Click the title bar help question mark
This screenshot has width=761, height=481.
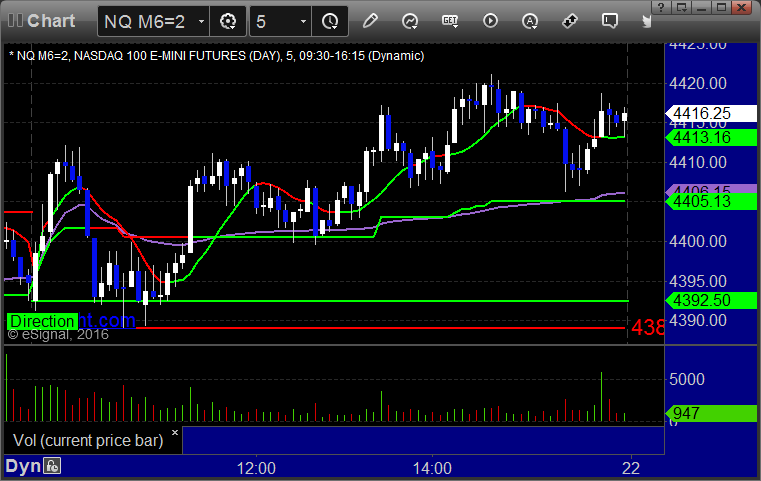pos(661,7)
